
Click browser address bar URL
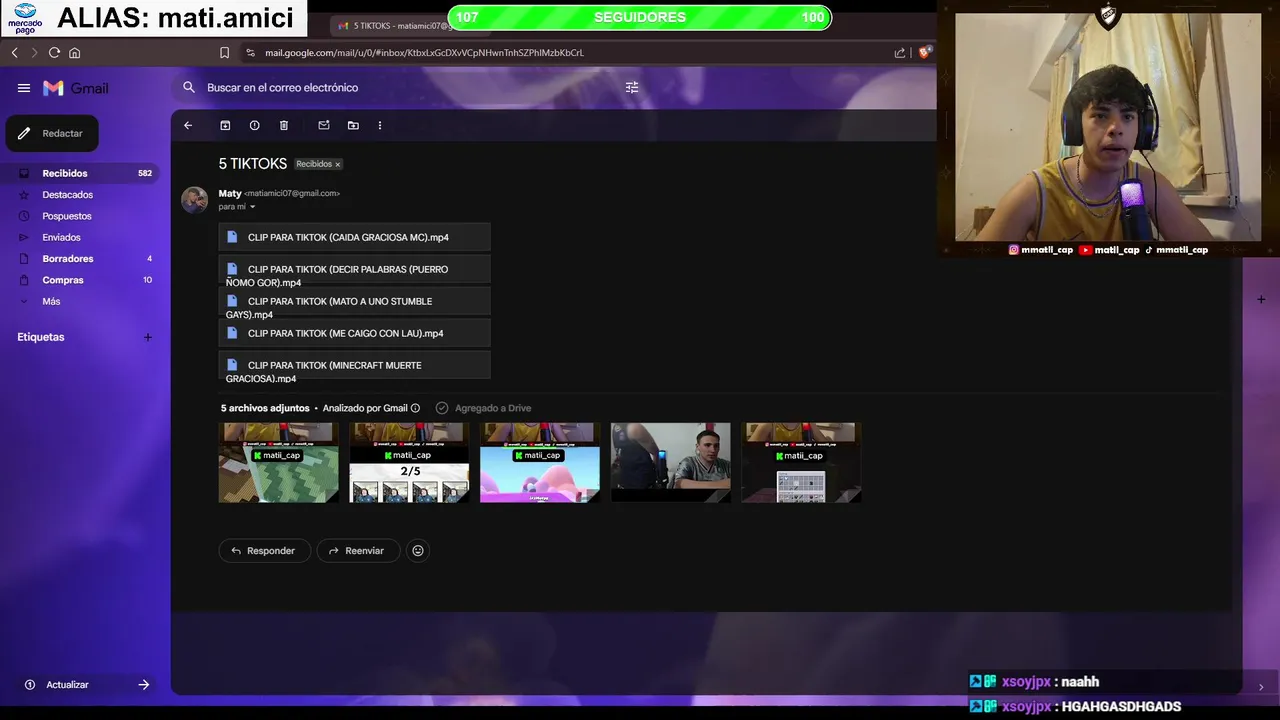point(424,53)
